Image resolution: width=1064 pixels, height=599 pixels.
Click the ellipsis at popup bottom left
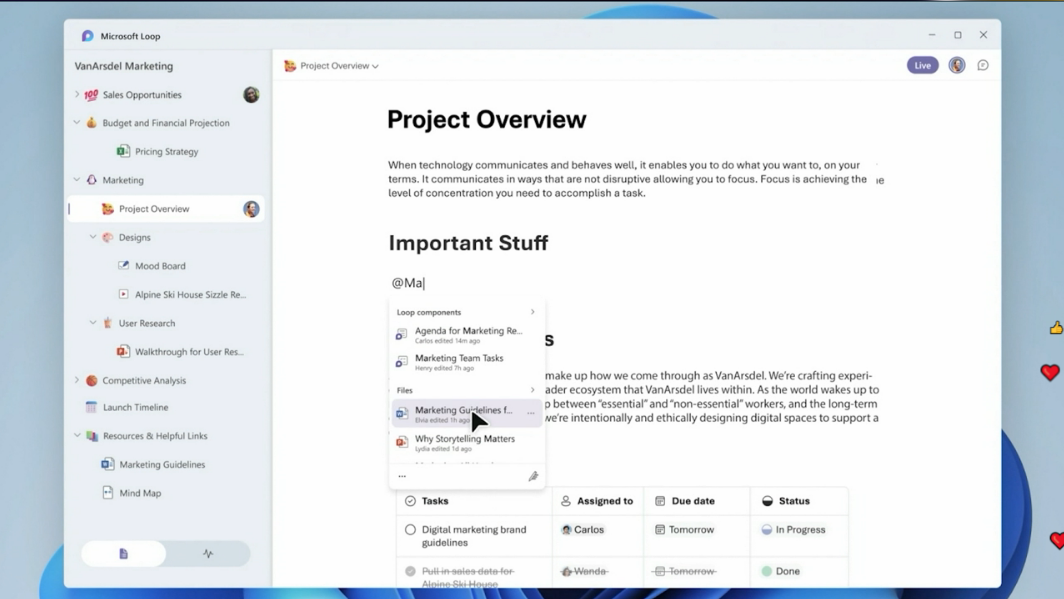click(x=402, y=476)
